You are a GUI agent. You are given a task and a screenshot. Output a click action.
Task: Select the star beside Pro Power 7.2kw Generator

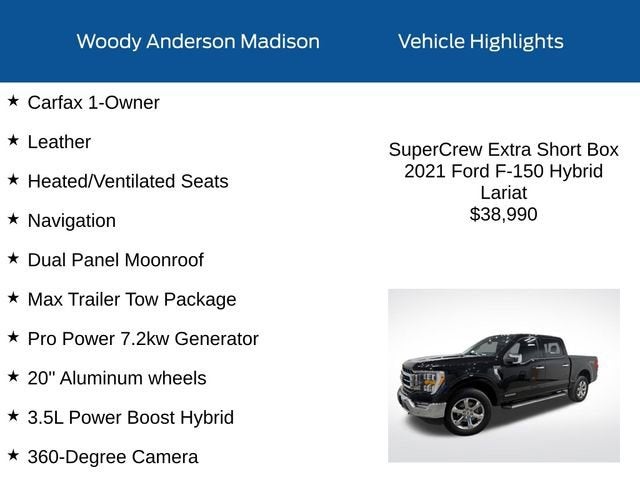click(13, 337)
